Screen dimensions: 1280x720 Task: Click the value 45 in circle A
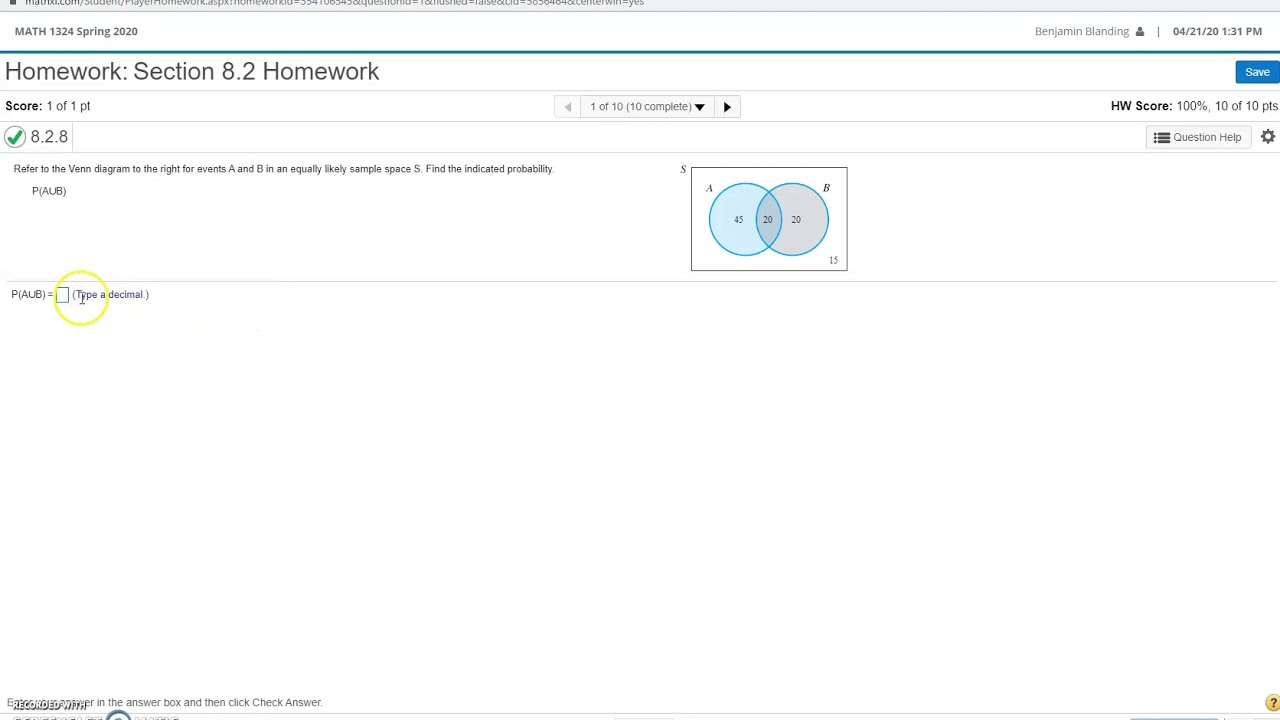738,220
